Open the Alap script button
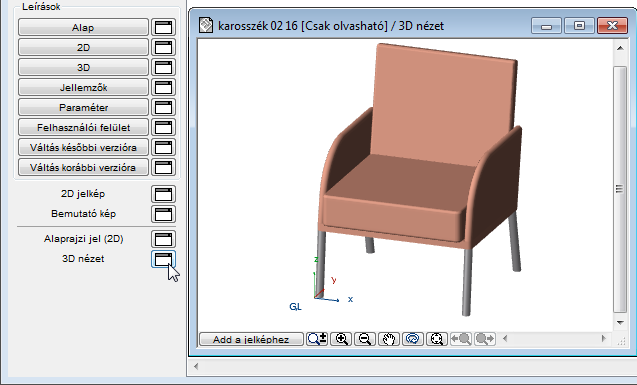Viewport: 637px width, 385px height. point(83,27)
